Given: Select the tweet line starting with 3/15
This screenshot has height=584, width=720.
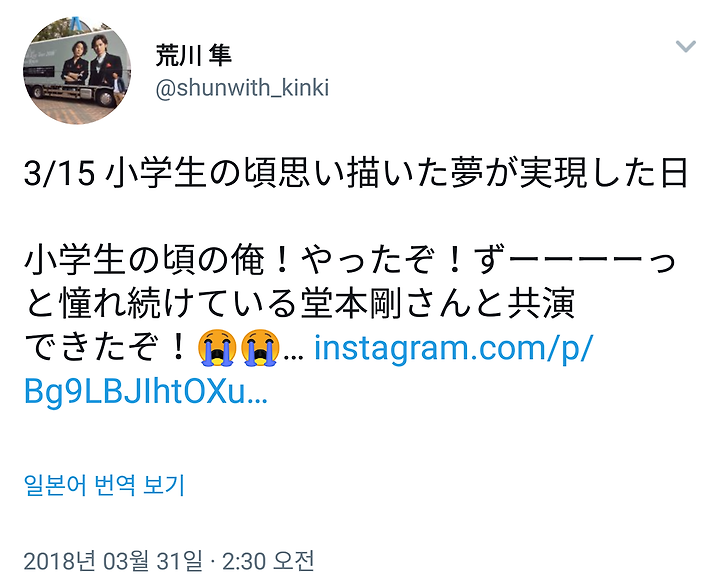Looking at the screenshot, I should pos(356,174).
